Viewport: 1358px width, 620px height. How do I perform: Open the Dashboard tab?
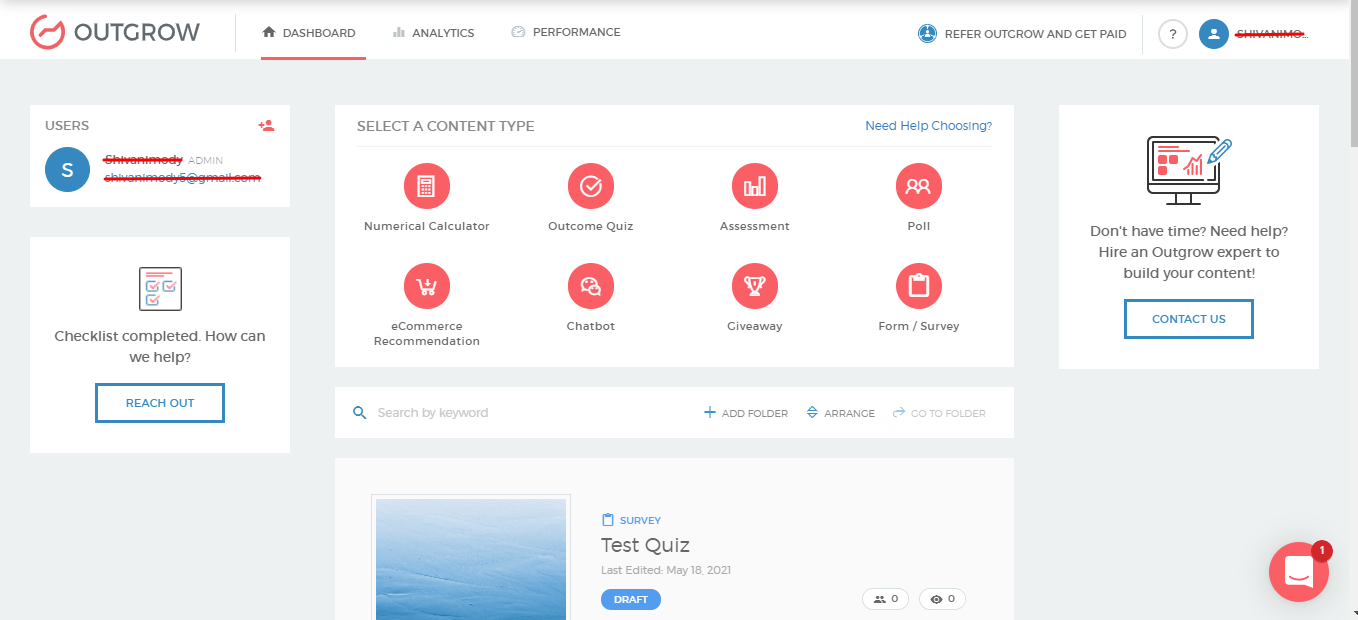coord(309,33)
